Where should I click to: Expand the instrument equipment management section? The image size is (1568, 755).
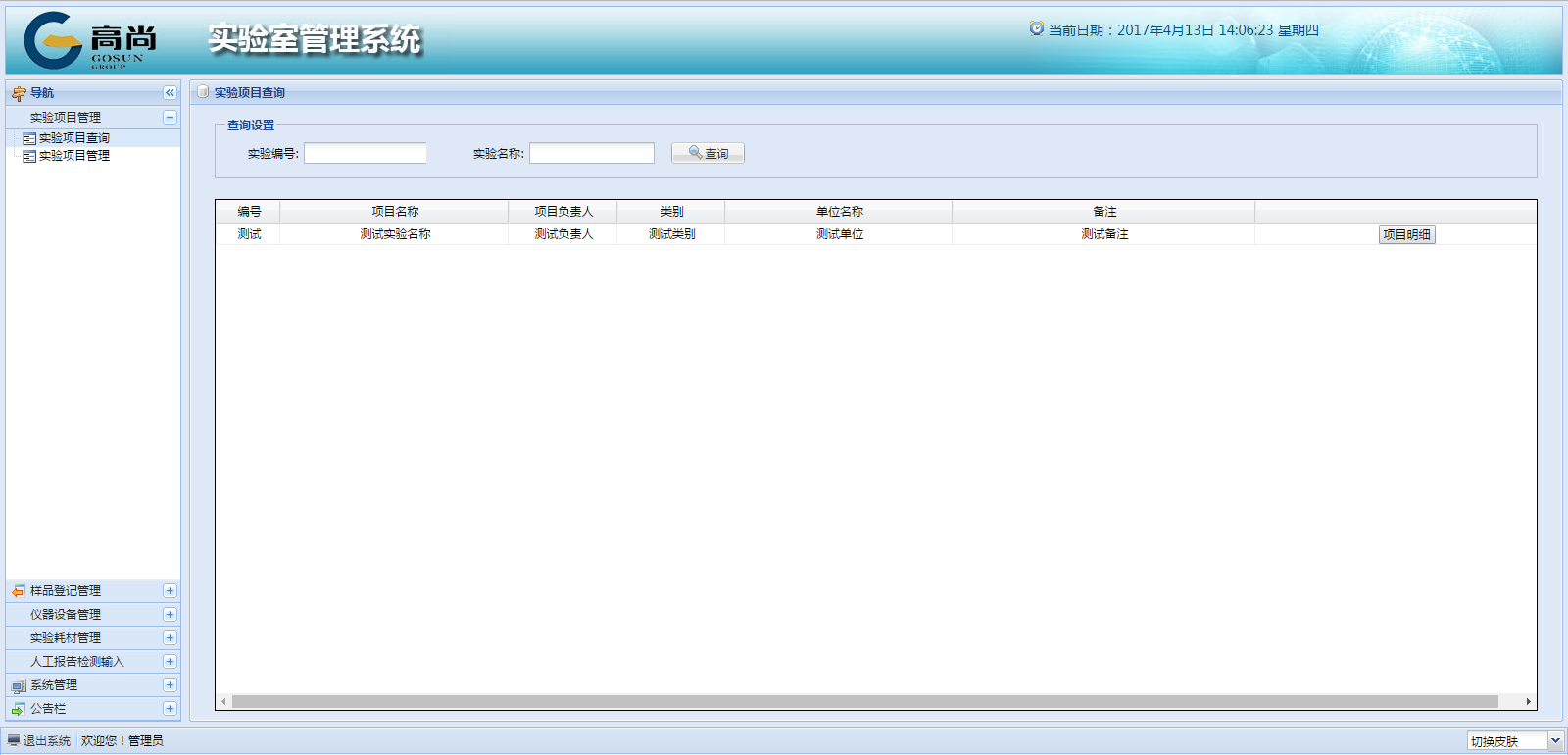point(170,615)
